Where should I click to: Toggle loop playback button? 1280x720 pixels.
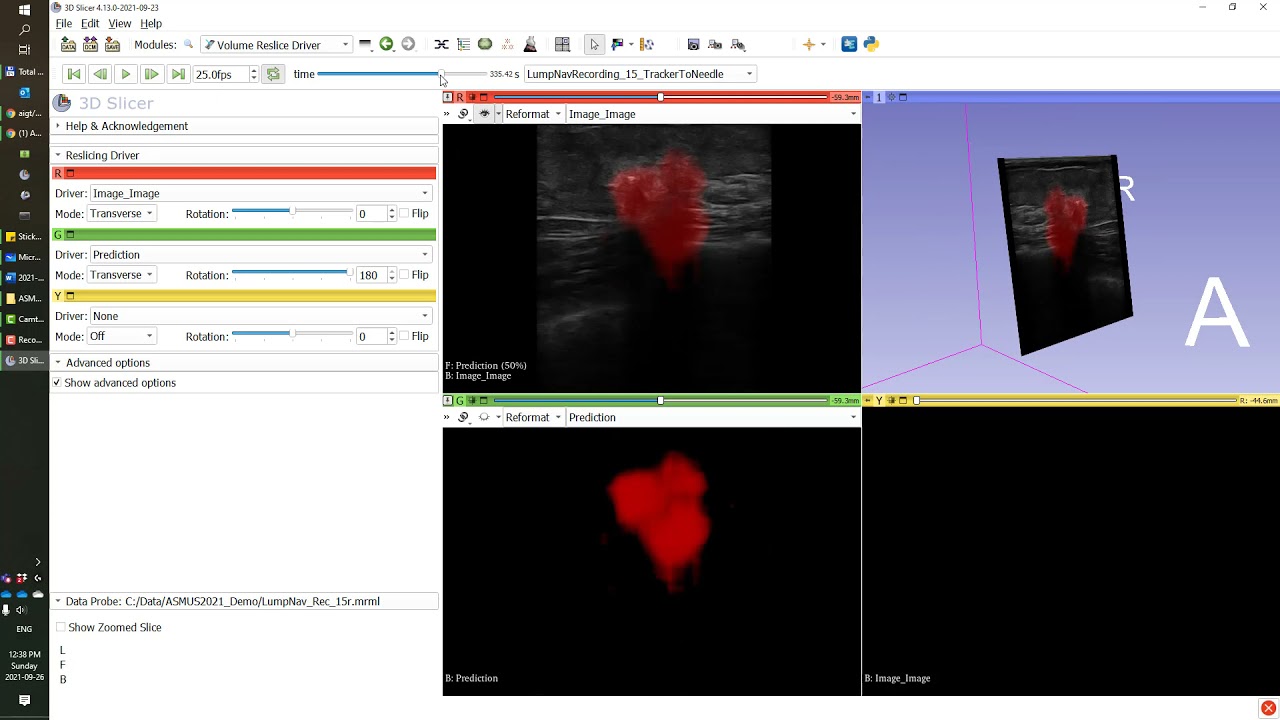pos(272,74)
